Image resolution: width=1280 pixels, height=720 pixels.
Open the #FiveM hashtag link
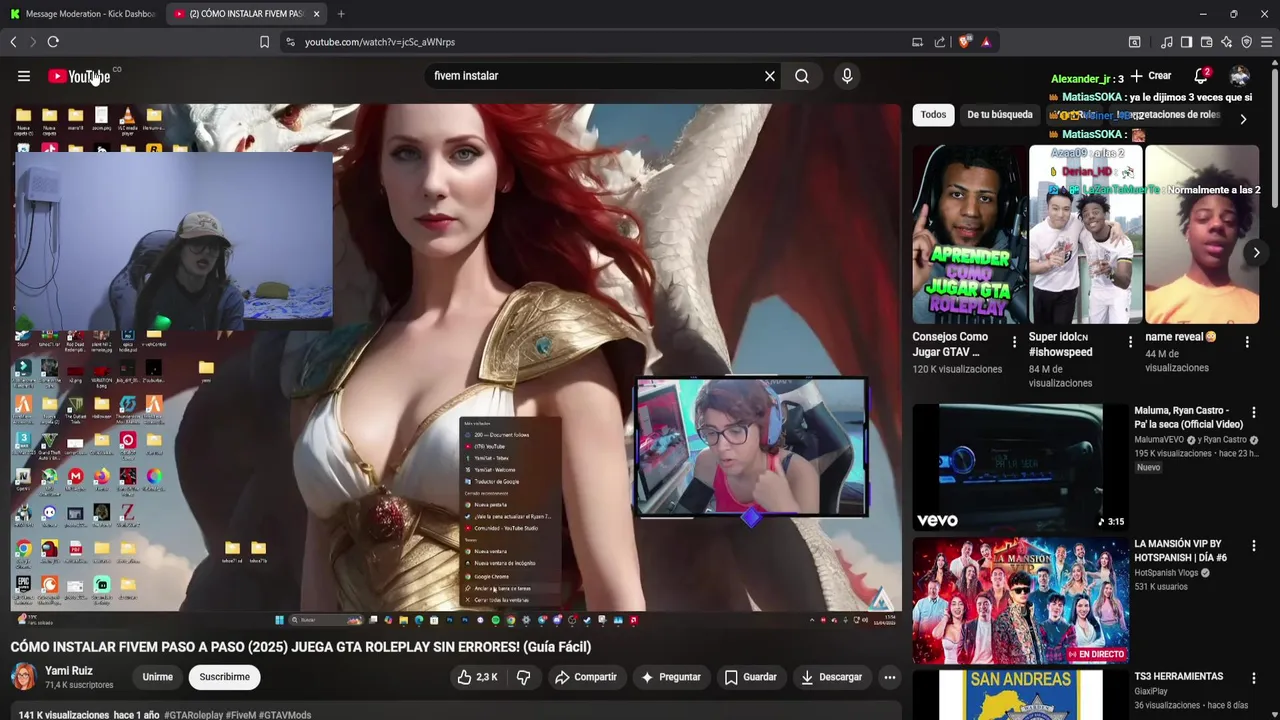click(241, 715)
